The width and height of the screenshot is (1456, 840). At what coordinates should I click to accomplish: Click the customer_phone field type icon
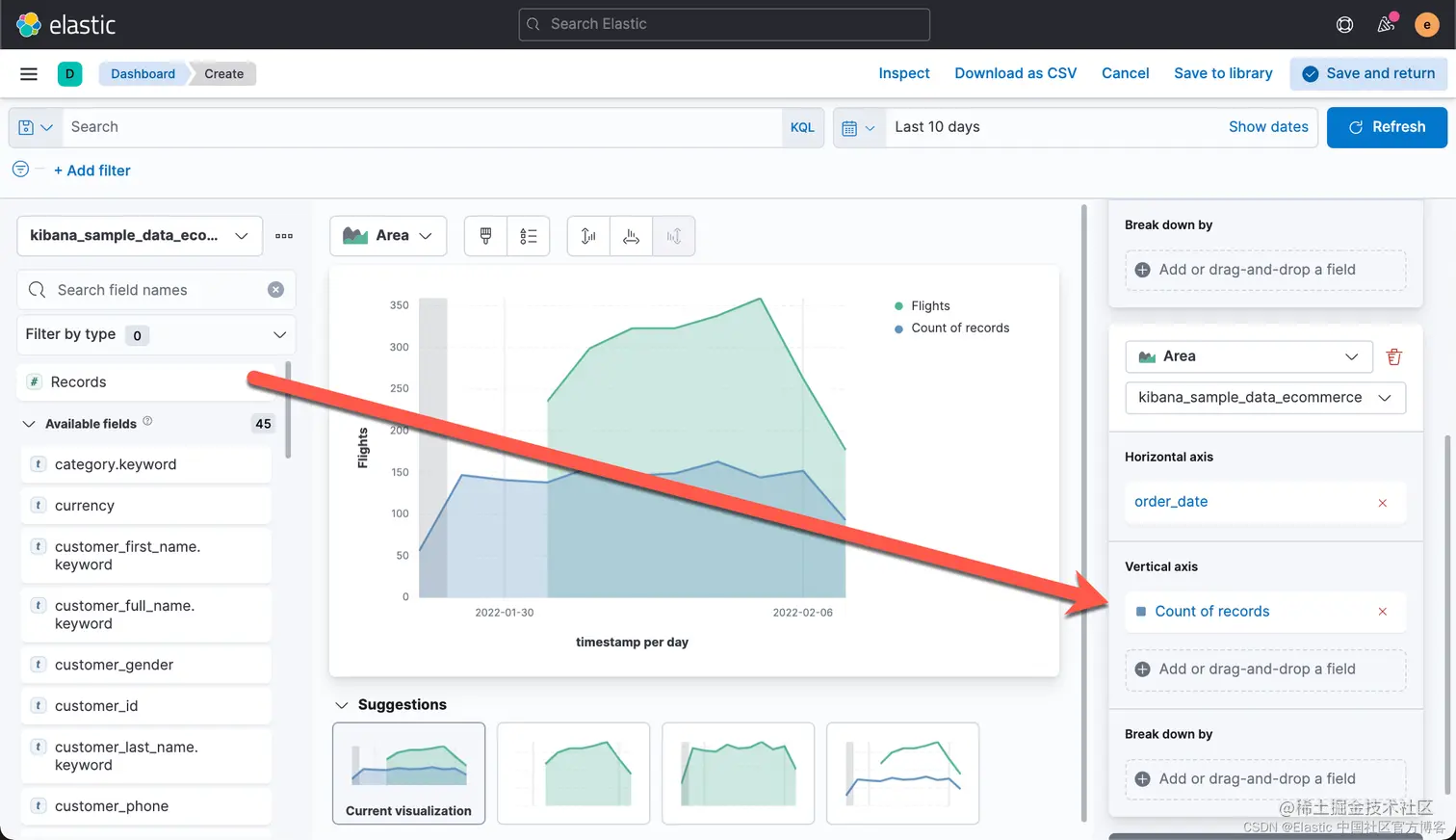(x=39, y=806)
